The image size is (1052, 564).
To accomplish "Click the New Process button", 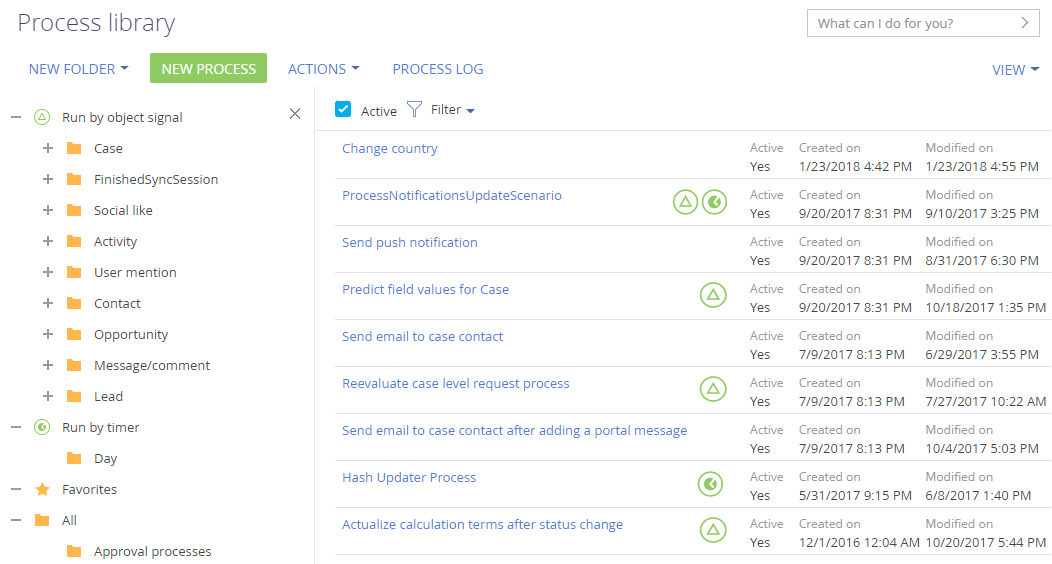I will tap(209, 68).
